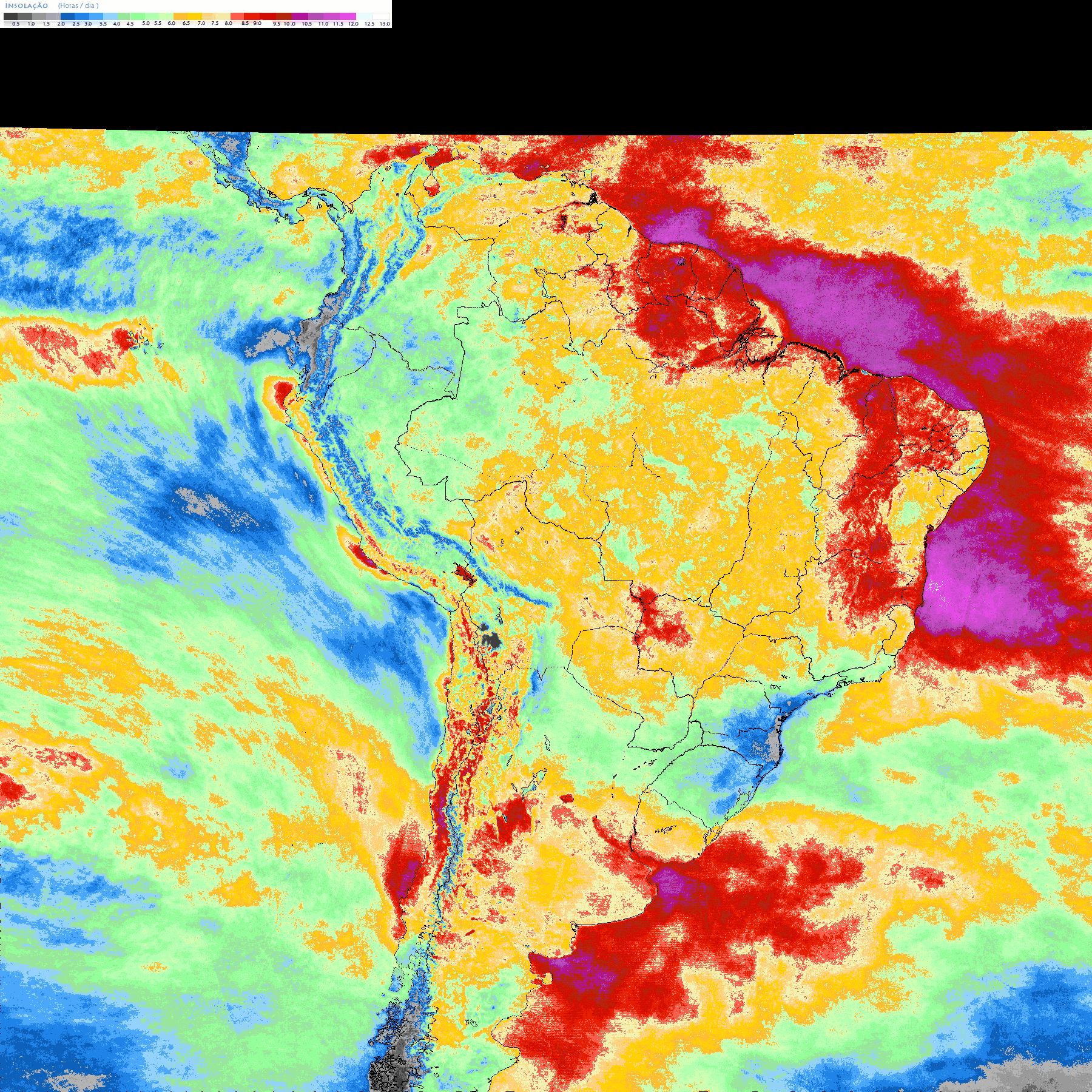This screenshot has width=1092, height=1092.
Task: Select the 7.0 legend value
Action: 201,23
